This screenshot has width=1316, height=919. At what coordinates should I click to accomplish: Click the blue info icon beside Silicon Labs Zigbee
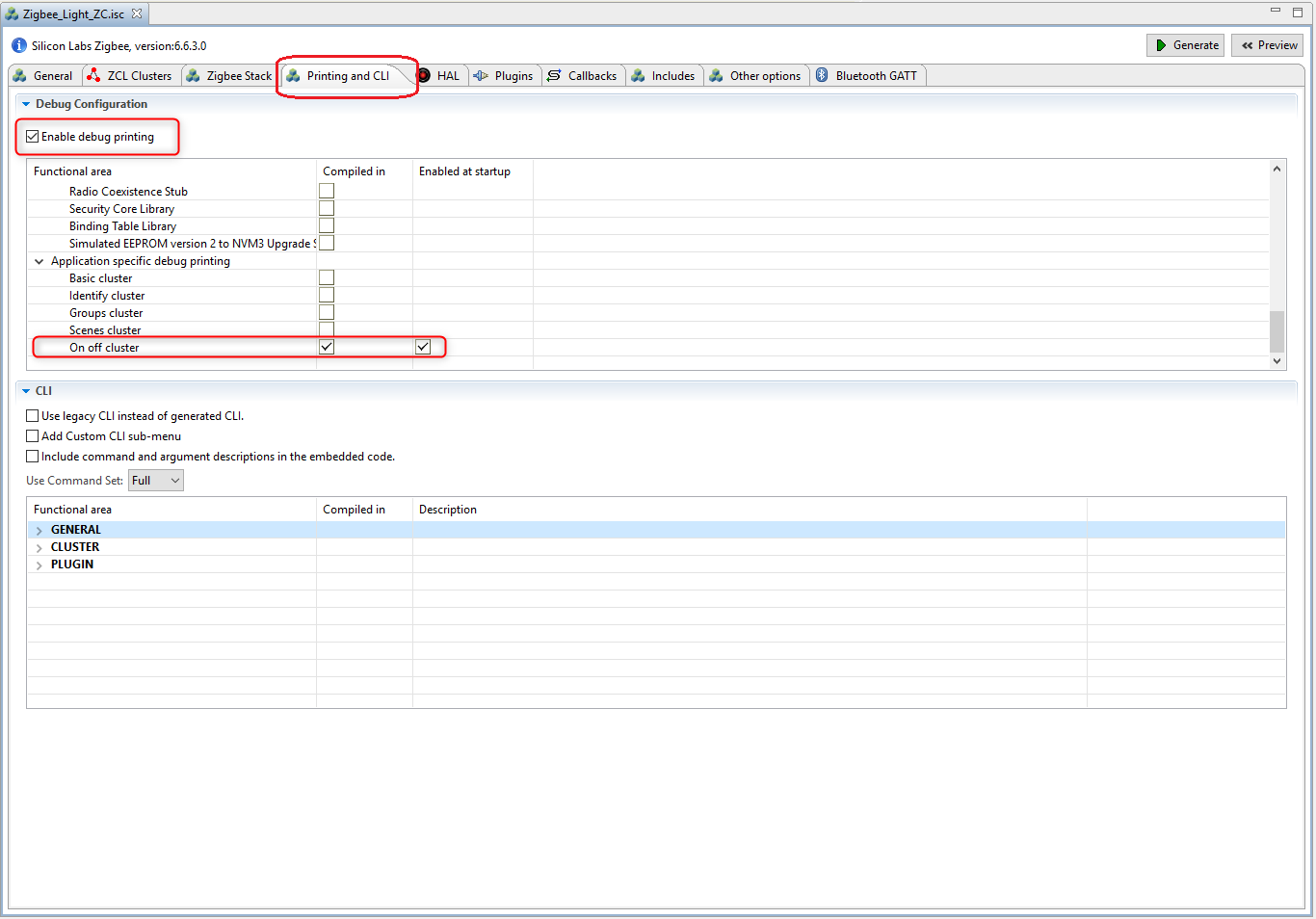pos(19,45)
